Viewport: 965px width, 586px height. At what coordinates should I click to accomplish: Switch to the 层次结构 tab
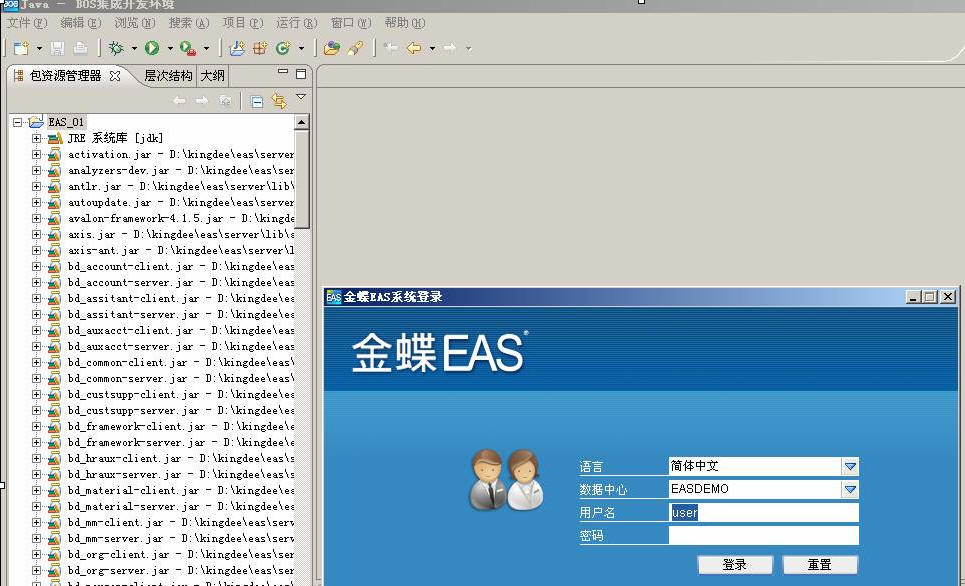click(167, 76)
